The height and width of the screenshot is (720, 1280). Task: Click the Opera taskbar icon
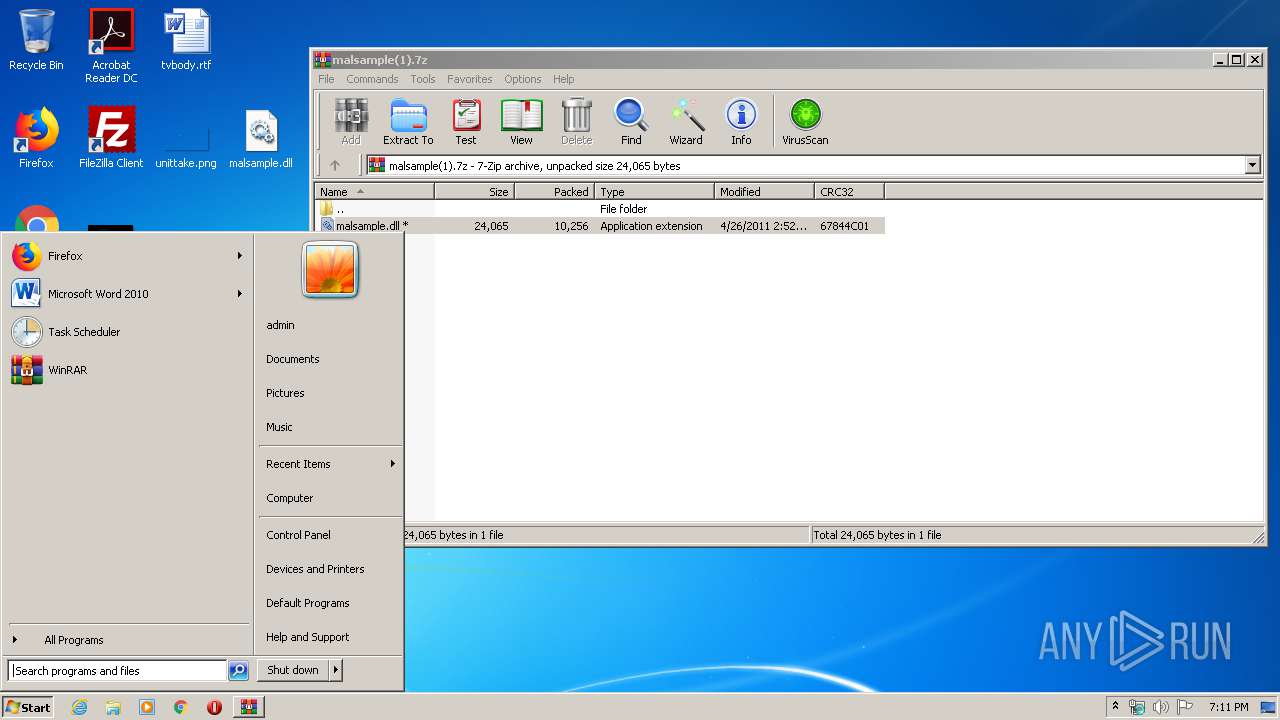tap(214, 707)
